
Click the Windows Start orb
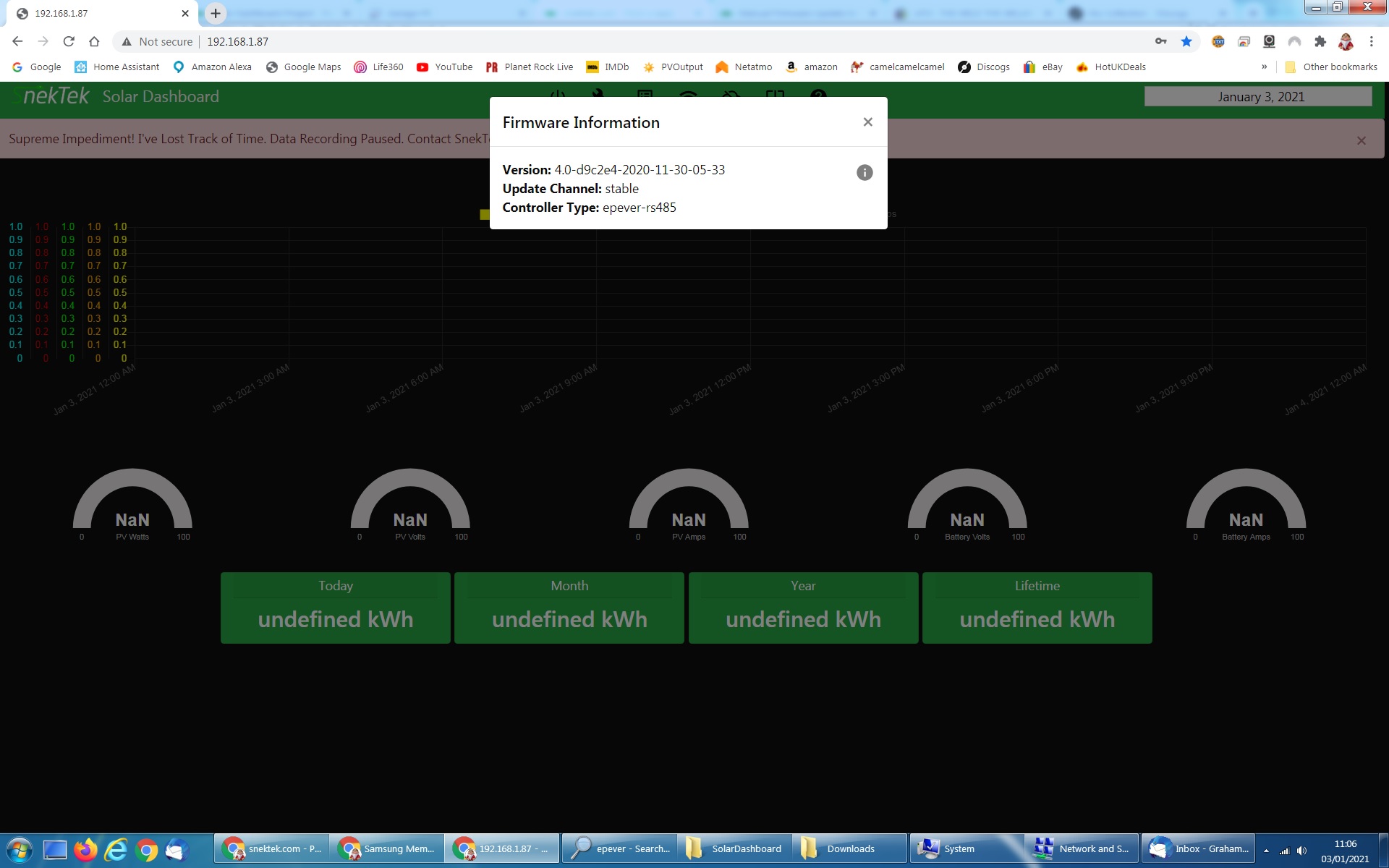click(x=20, y=848)
